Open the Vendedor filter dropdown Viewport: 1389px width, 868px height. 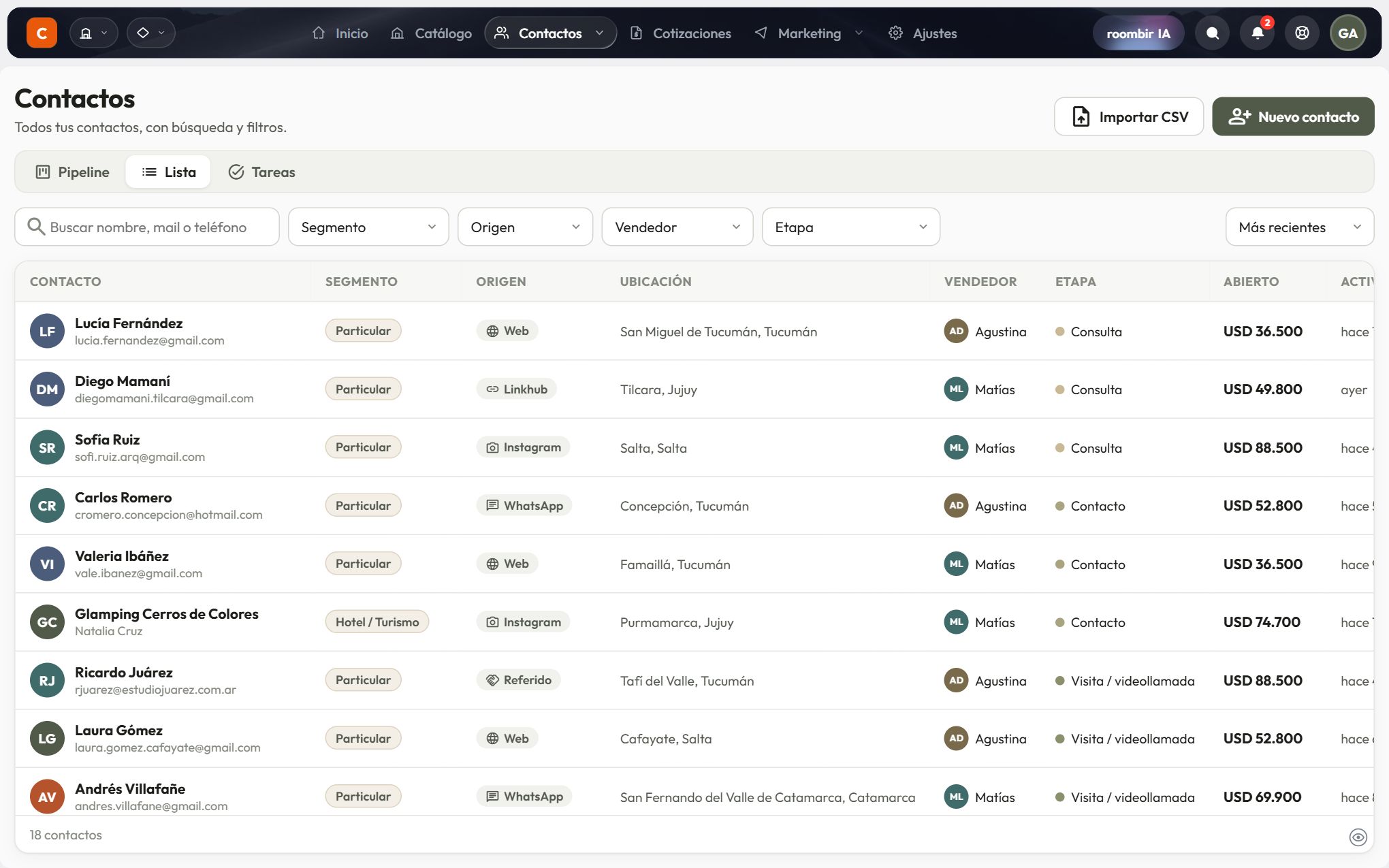pyautogui.click(x=677, y=227)
